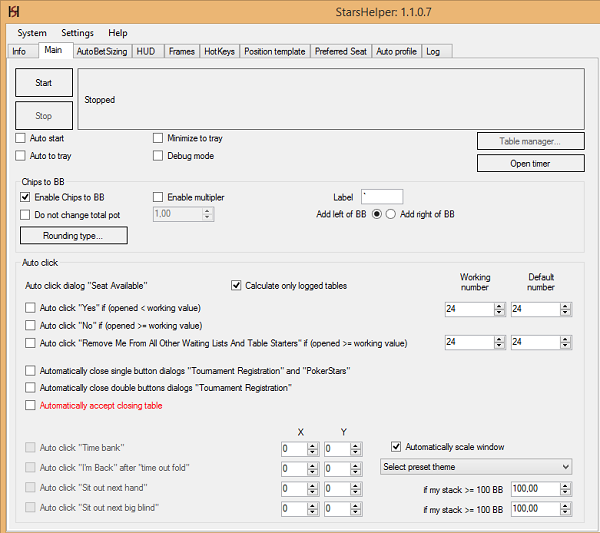Click the StarsHelper app icon in title bar
The image size is (600, 533).
[14, 12]
